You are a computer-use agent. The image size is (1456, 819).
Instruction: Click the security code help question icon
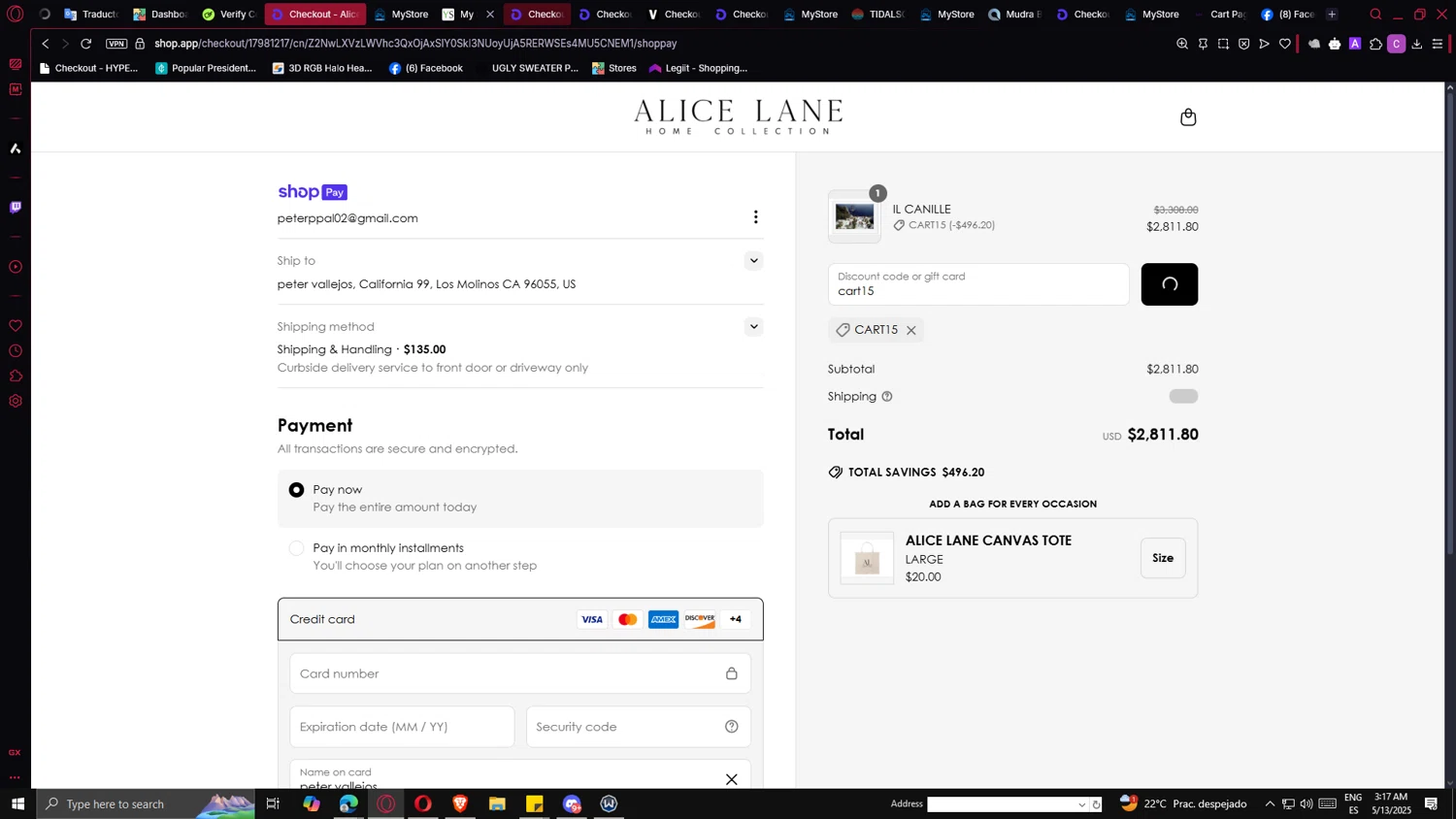pos(732,727)
